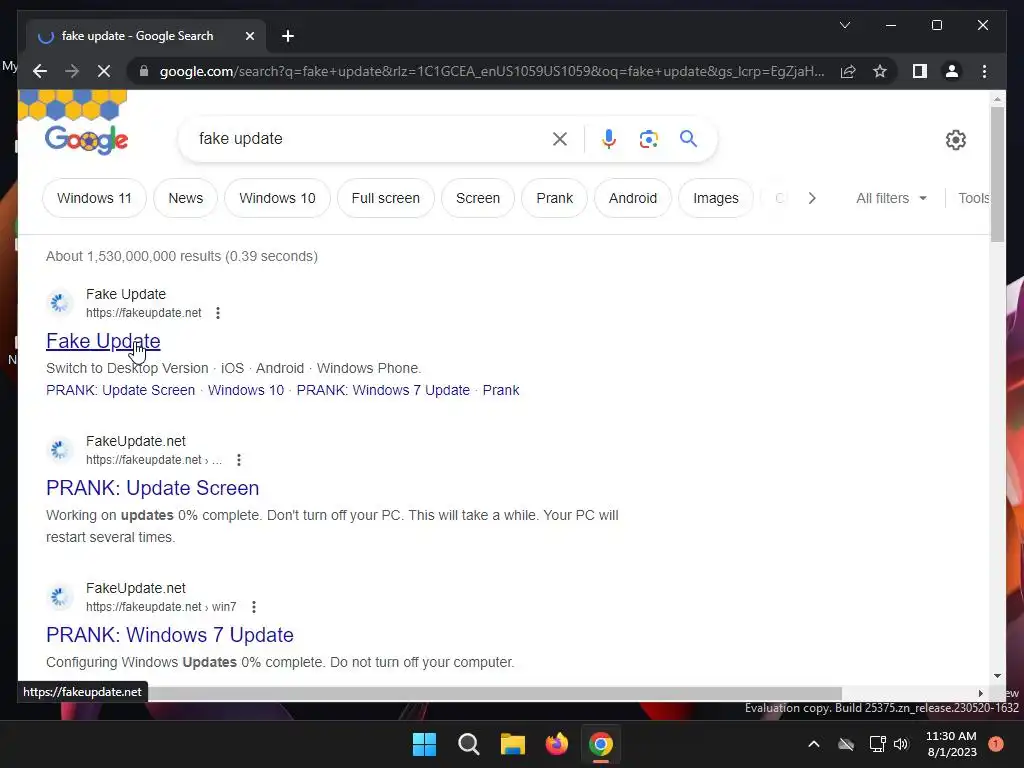
Task: Expand the All filters dropdown
Action: coord(891,198)
